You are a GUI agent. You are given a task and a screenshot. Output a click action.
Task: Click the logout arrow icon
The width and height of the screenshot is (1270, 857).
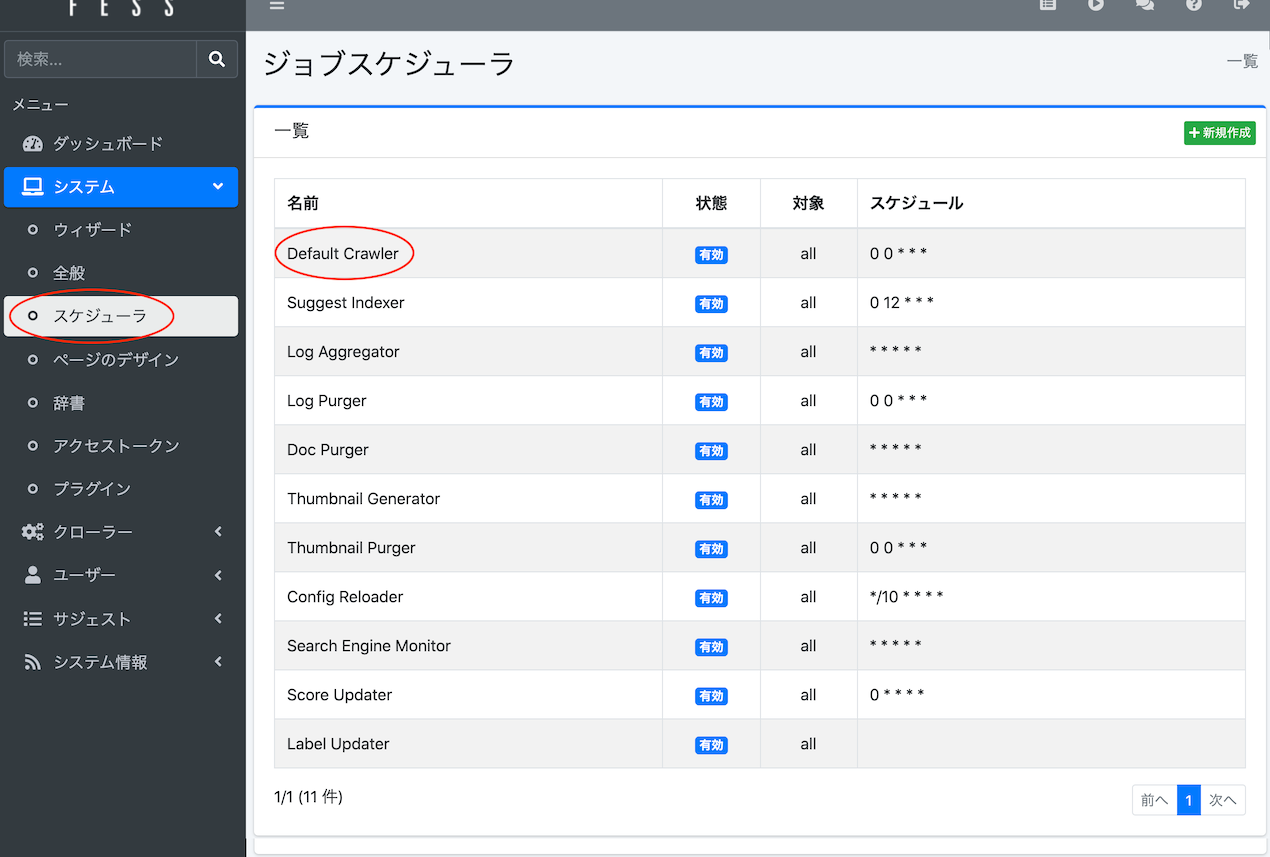1242,5
